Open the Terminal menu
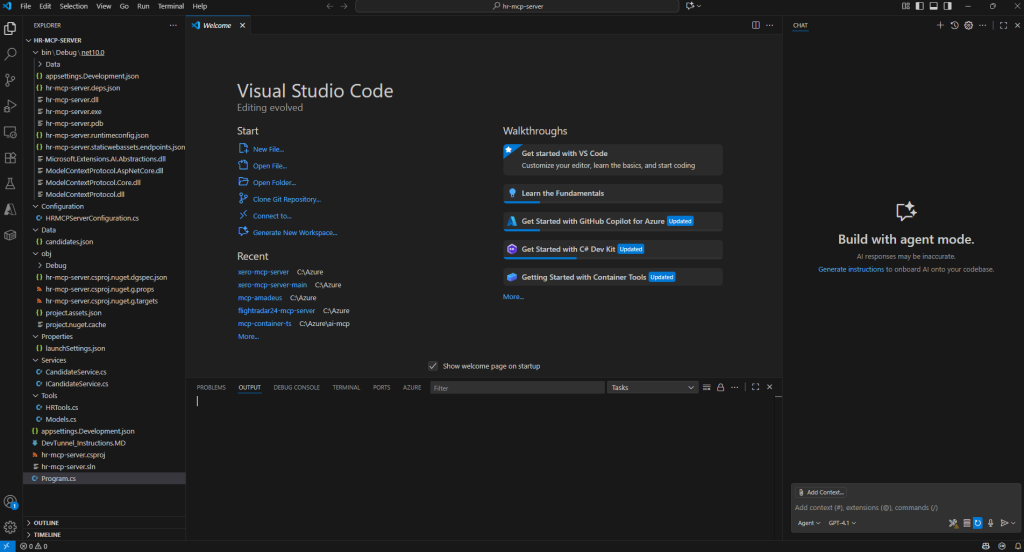Screen dimensions: 1024x552 tap(170, 6)
